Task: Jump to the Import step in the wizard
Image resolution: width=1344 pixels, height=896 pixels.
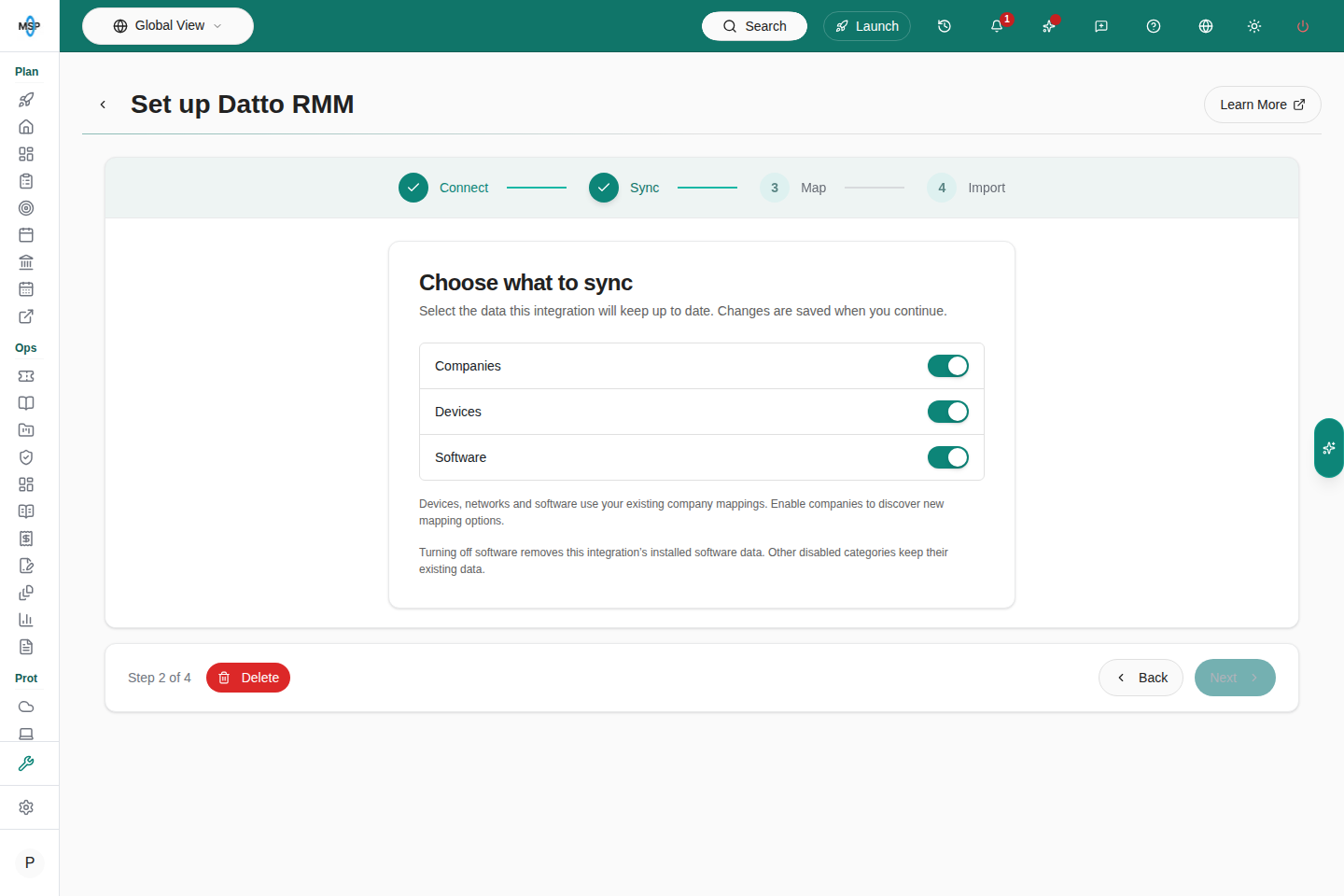Action: pyautogui.click(x=966, y=188)
